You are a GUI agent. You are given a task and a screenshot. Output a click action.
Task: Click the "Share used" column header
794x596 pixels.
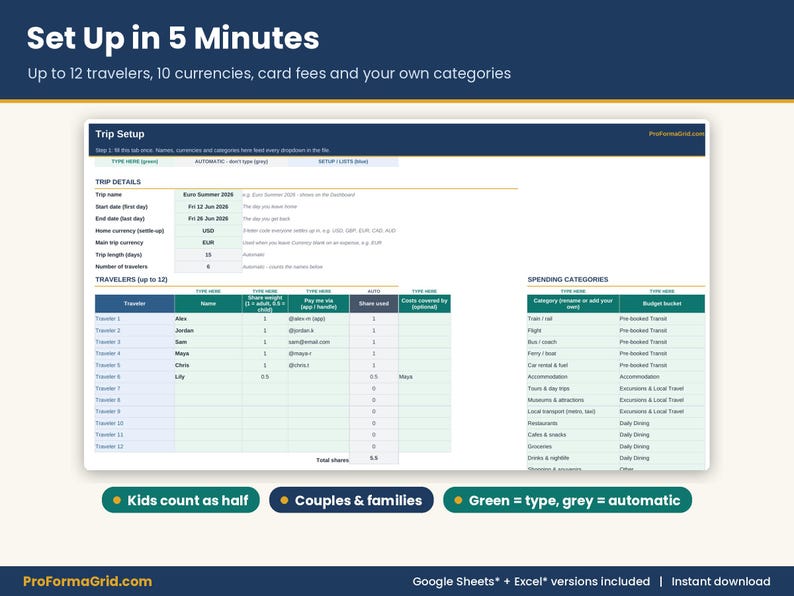pos(374,304)
